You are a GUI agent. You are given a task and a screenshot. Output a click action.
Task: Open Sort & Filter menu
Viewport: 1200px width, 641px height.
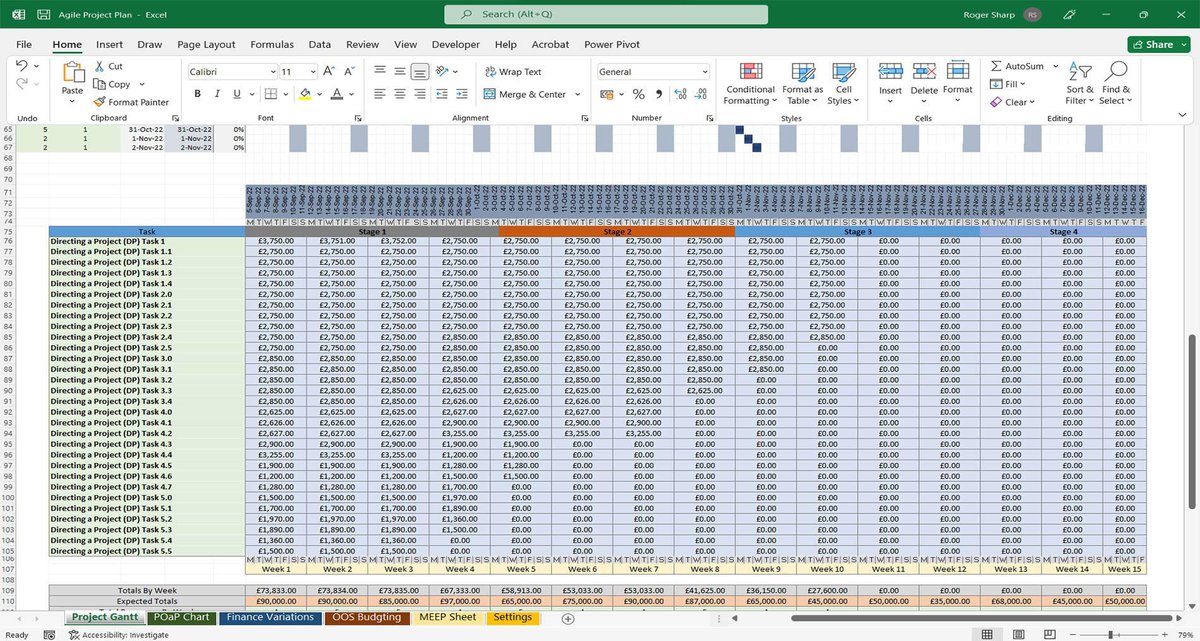pos(1080,84)
